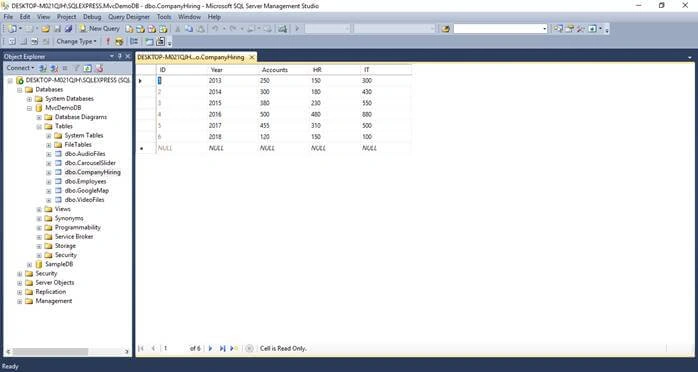This screenshot has height=372, width=698.
Task: Select the dbo.CompanyHiring table in tree
Action: [x=93, y=172]
